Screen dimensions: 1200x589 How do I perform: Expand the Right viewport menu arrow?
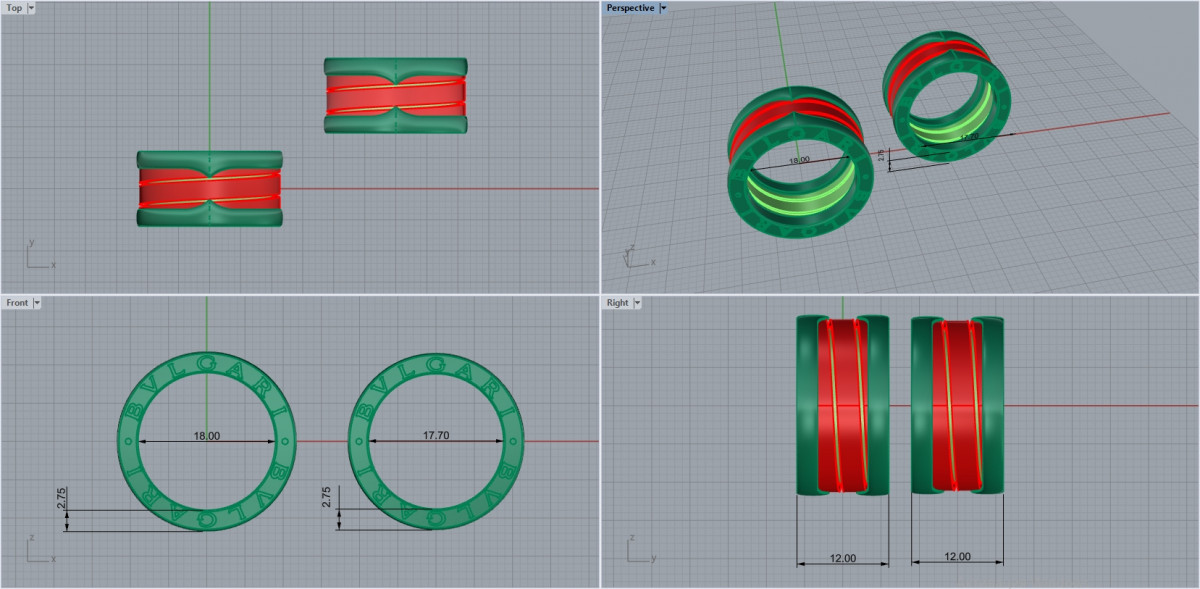(x=637, y=302)
